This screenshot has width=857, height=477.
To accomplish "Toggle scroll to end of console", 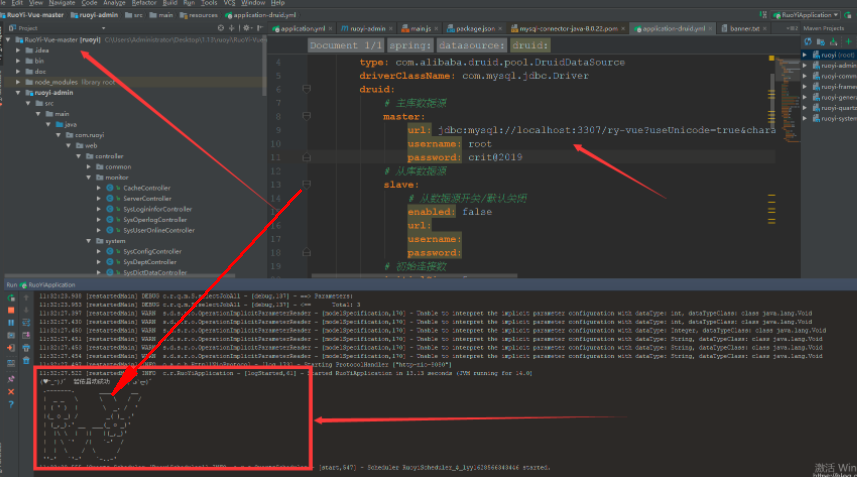I will click(26, 335).
